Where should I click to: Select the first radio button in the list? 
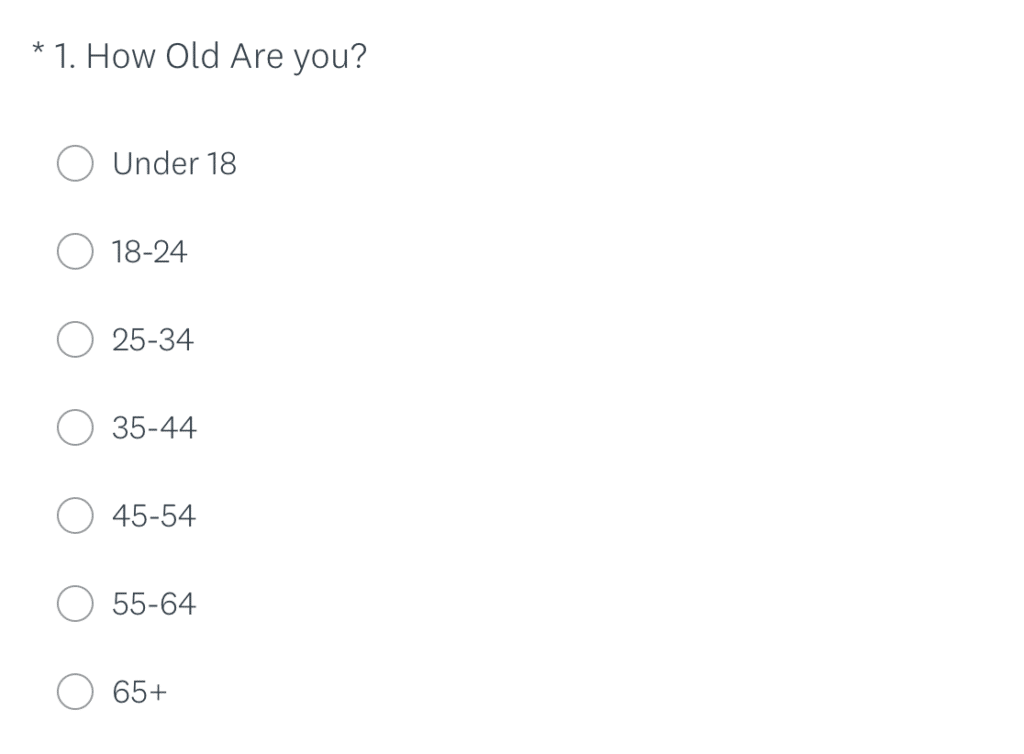pos(74,163)
